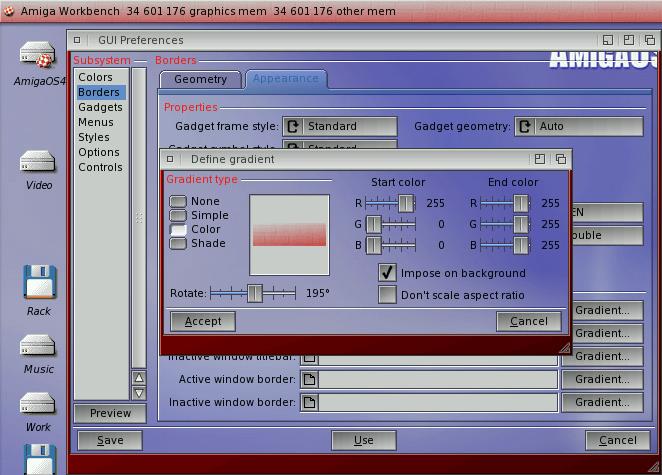Click the Define gradient resize gadget
The image size is (662, 475).
point(564,347)
